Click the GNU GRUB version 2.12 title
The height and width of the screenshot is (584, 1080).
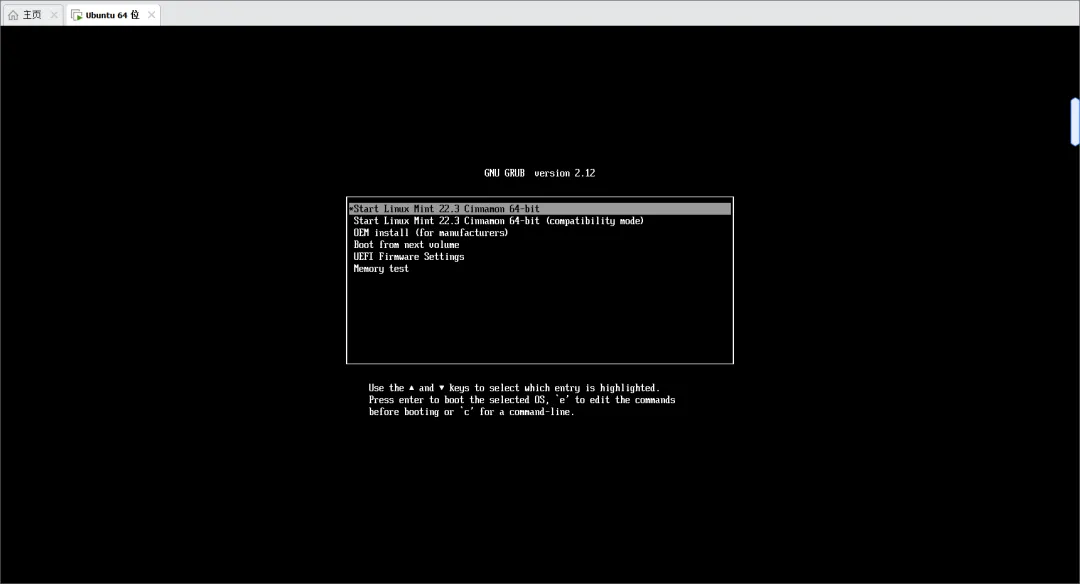coord(539,173)
